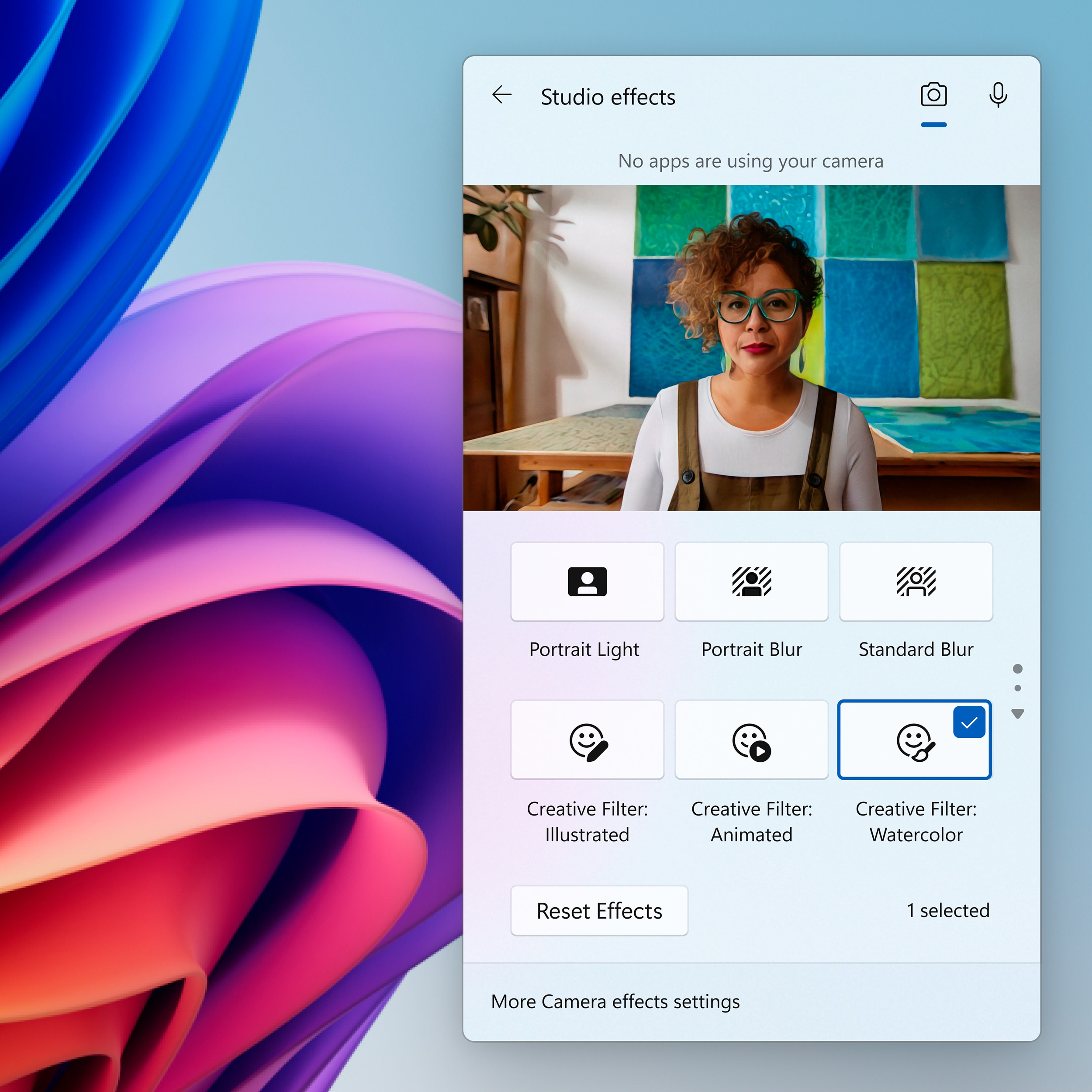Go back using the left arrow icon

[x=501, y=95]
